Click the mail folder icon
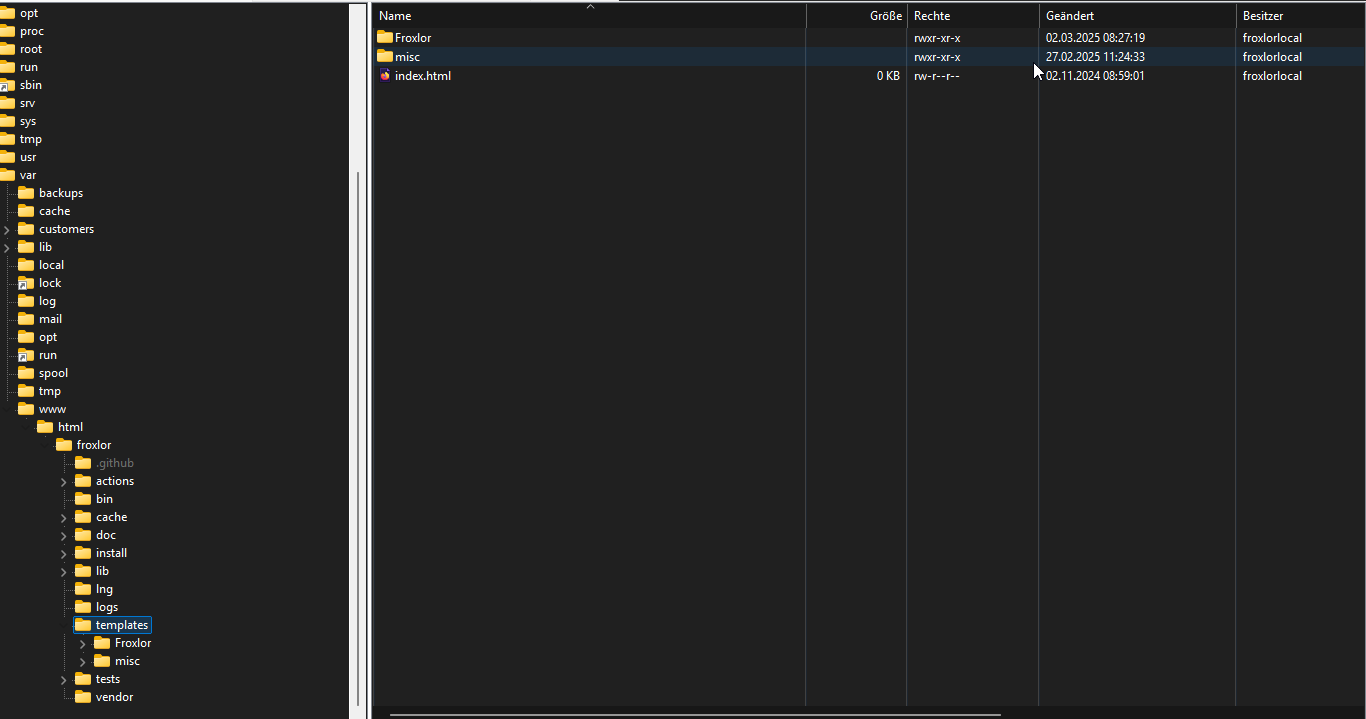Viewport: 1366px width, 719px height. [x=26, y=319]
